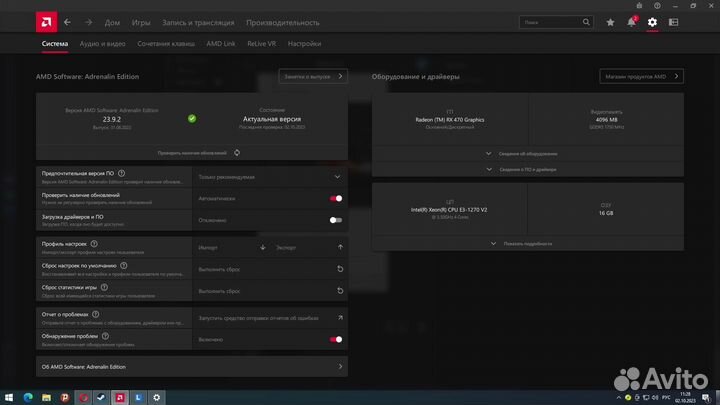The height and width of the screenshot is (405, 720).
Task: Open Microsoft Edge from taskbar
Action: [28, 398]
